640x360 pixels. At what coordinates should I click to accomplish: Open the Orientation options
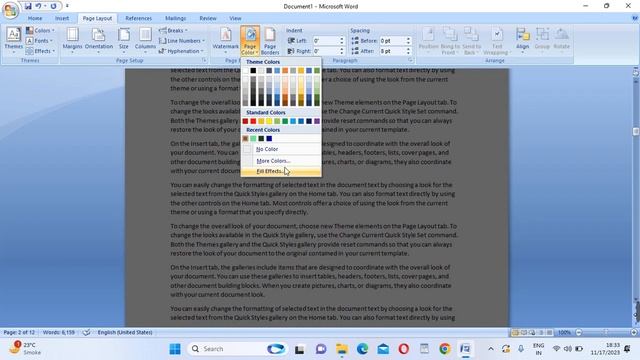coord(99,41)
